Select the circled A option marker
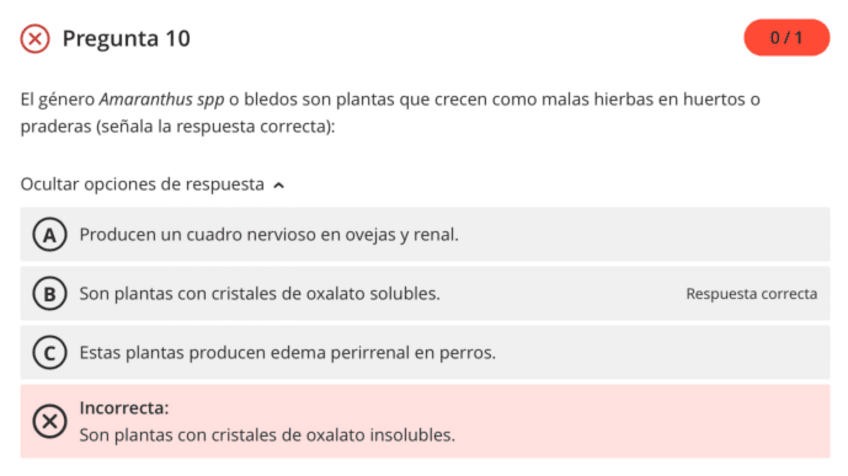 [47, 235]
